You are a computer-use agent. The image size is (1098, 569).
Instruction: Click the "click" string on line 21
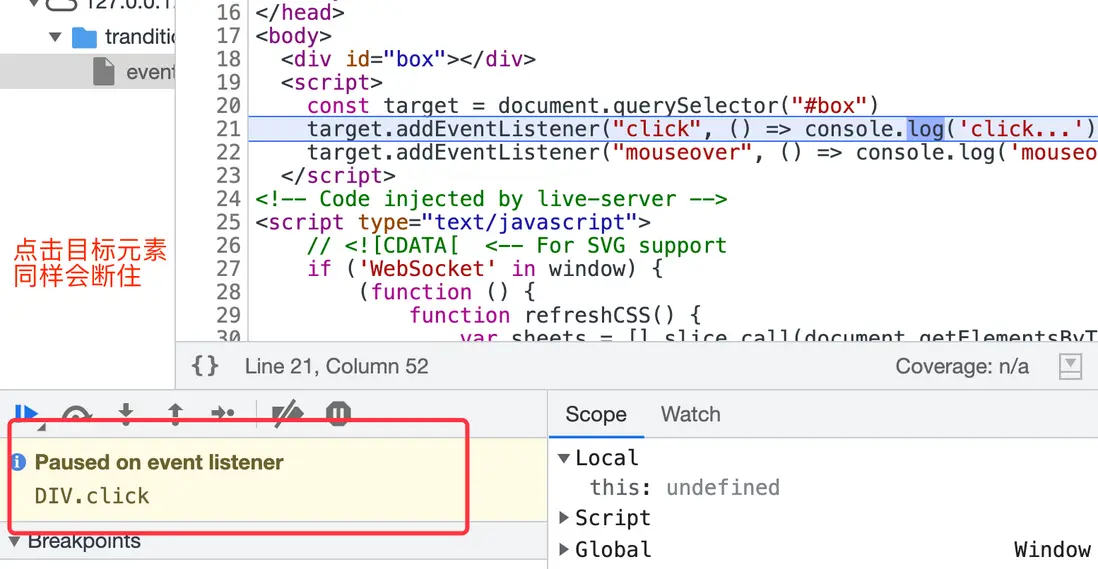(x=657, y=129)
